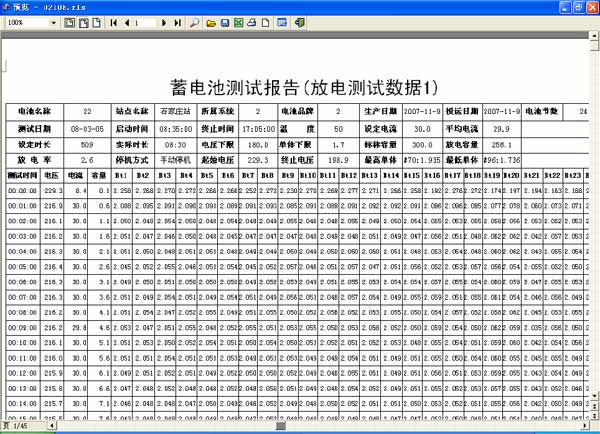
Task: Click the production date value 2007-11-9
Action: point(422,111)
